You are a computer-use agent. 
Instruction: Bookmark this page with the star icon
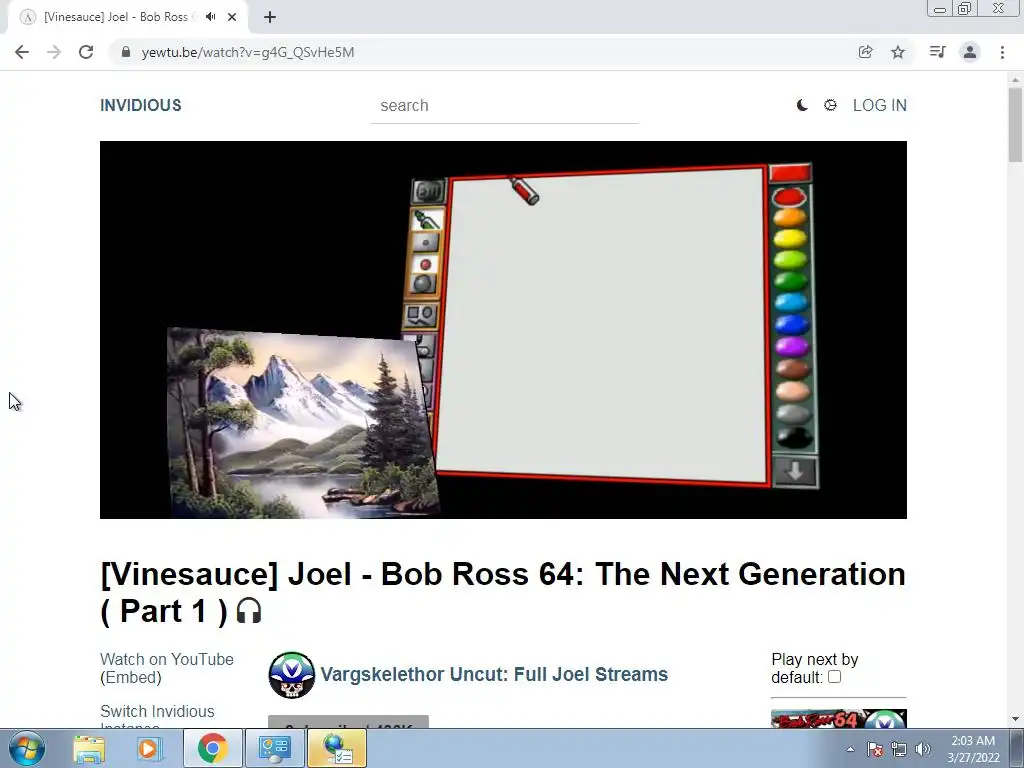[x=898, y=52]
